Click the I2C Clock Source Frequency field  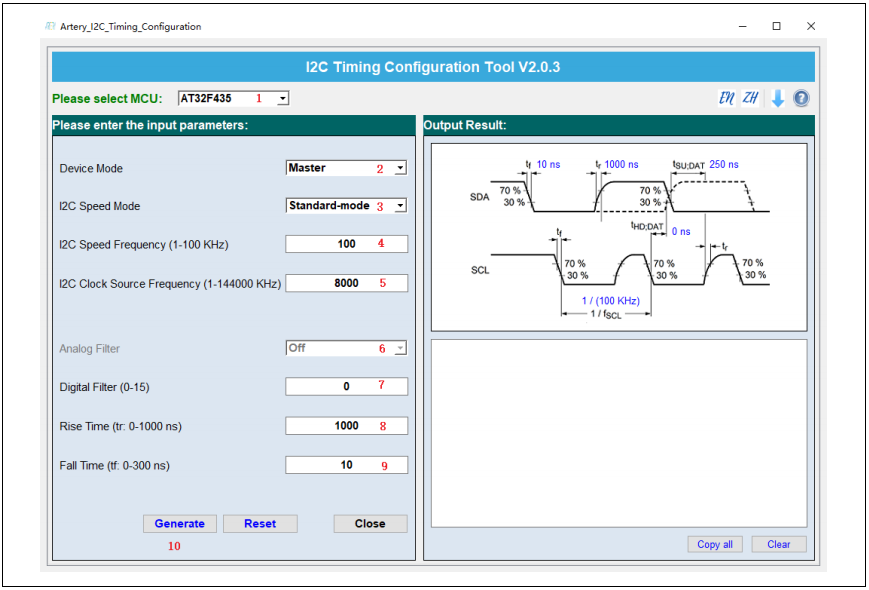pyautogui.click(x=346, y=283)
